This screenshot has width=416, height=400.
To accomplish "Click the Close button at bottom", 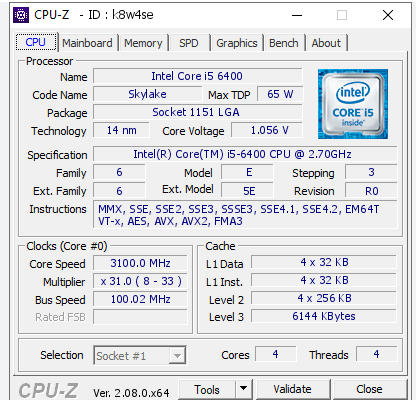I will tap(369, 389).
